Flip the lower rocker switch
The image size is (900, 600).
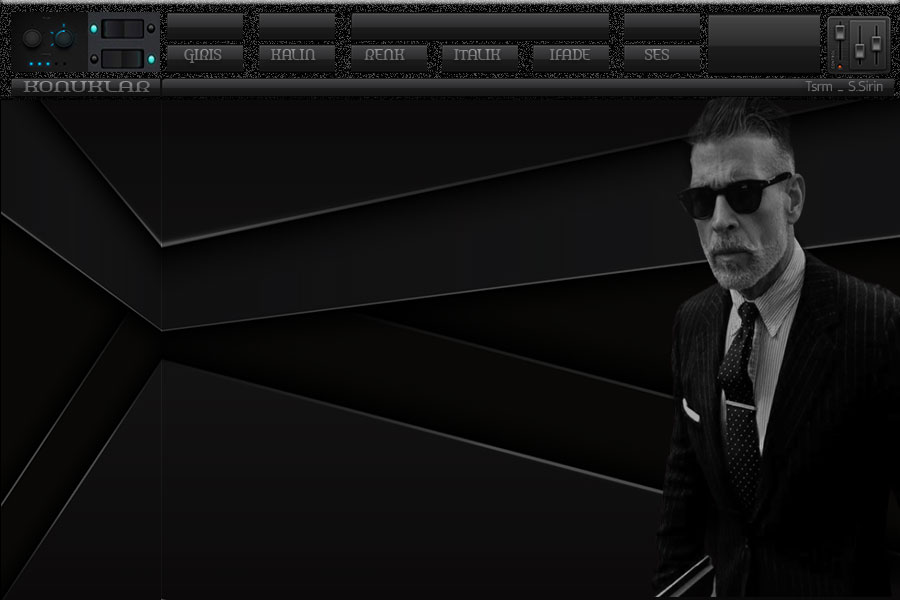pos(124,59)
